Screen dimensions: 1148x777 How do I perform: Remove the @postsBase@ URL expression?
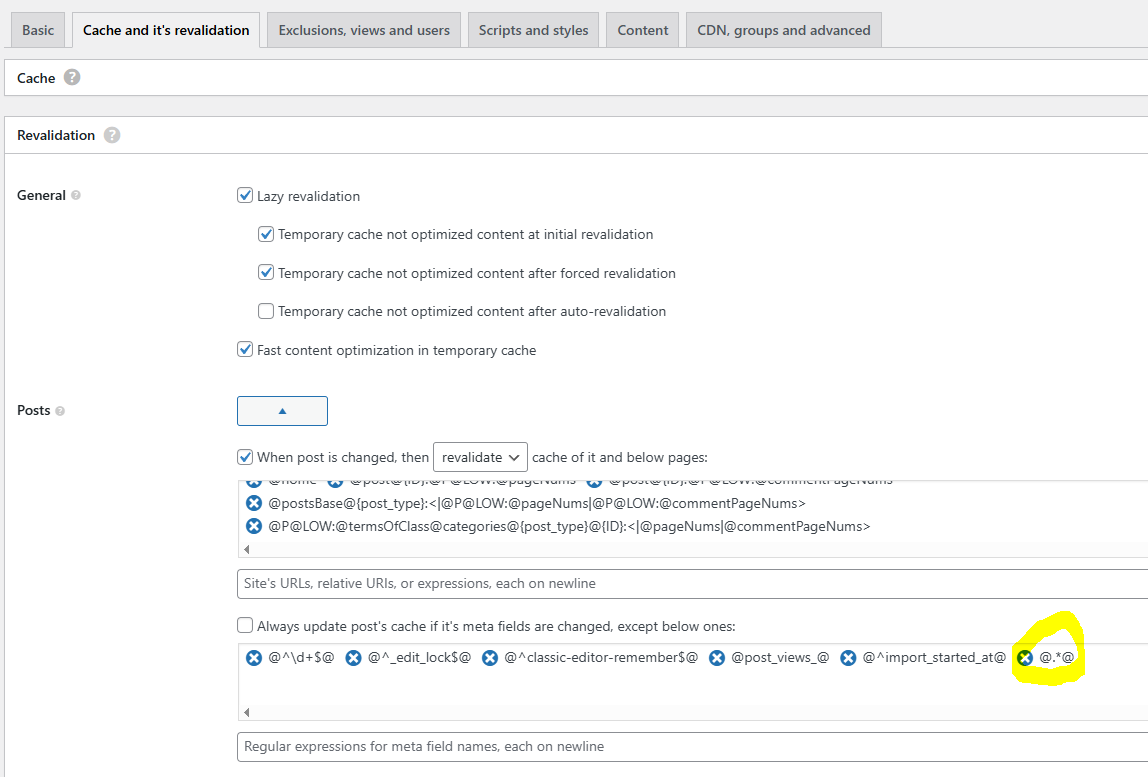[254, 503]
